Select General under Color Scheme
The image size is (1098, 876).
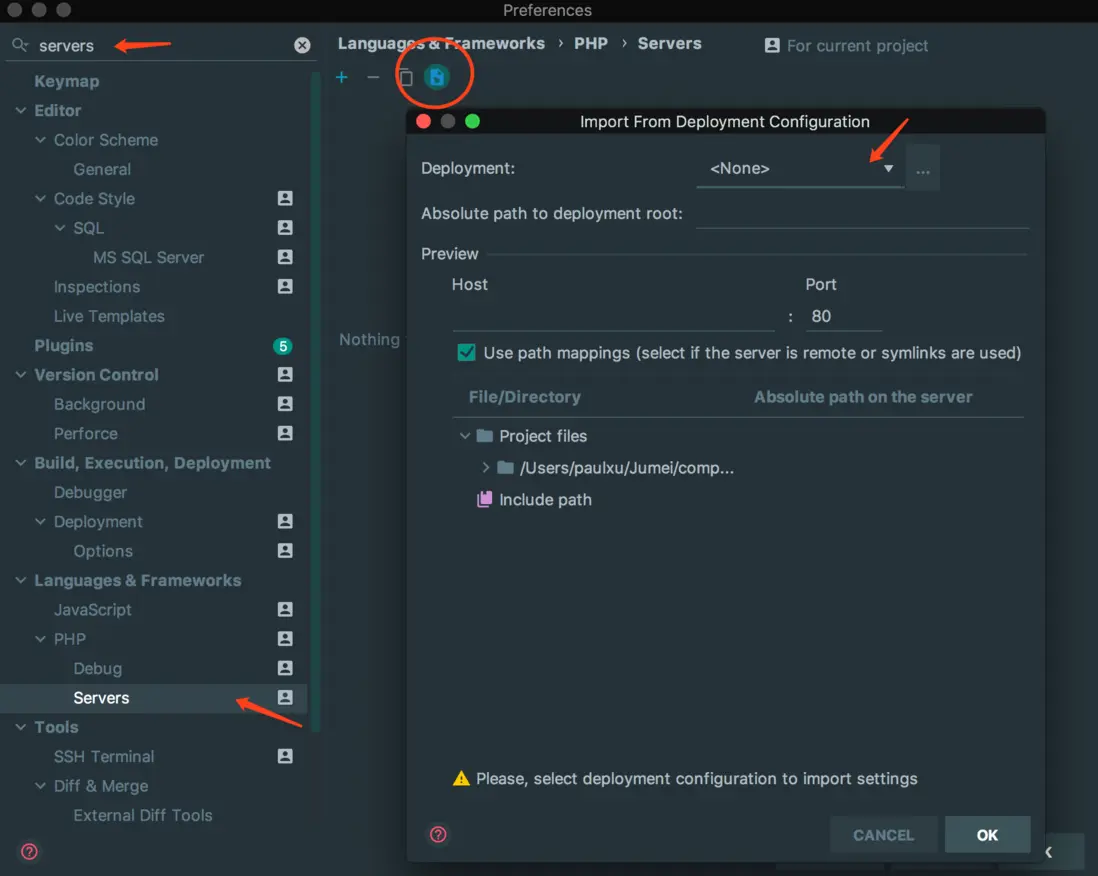click(x=102, y=169)
